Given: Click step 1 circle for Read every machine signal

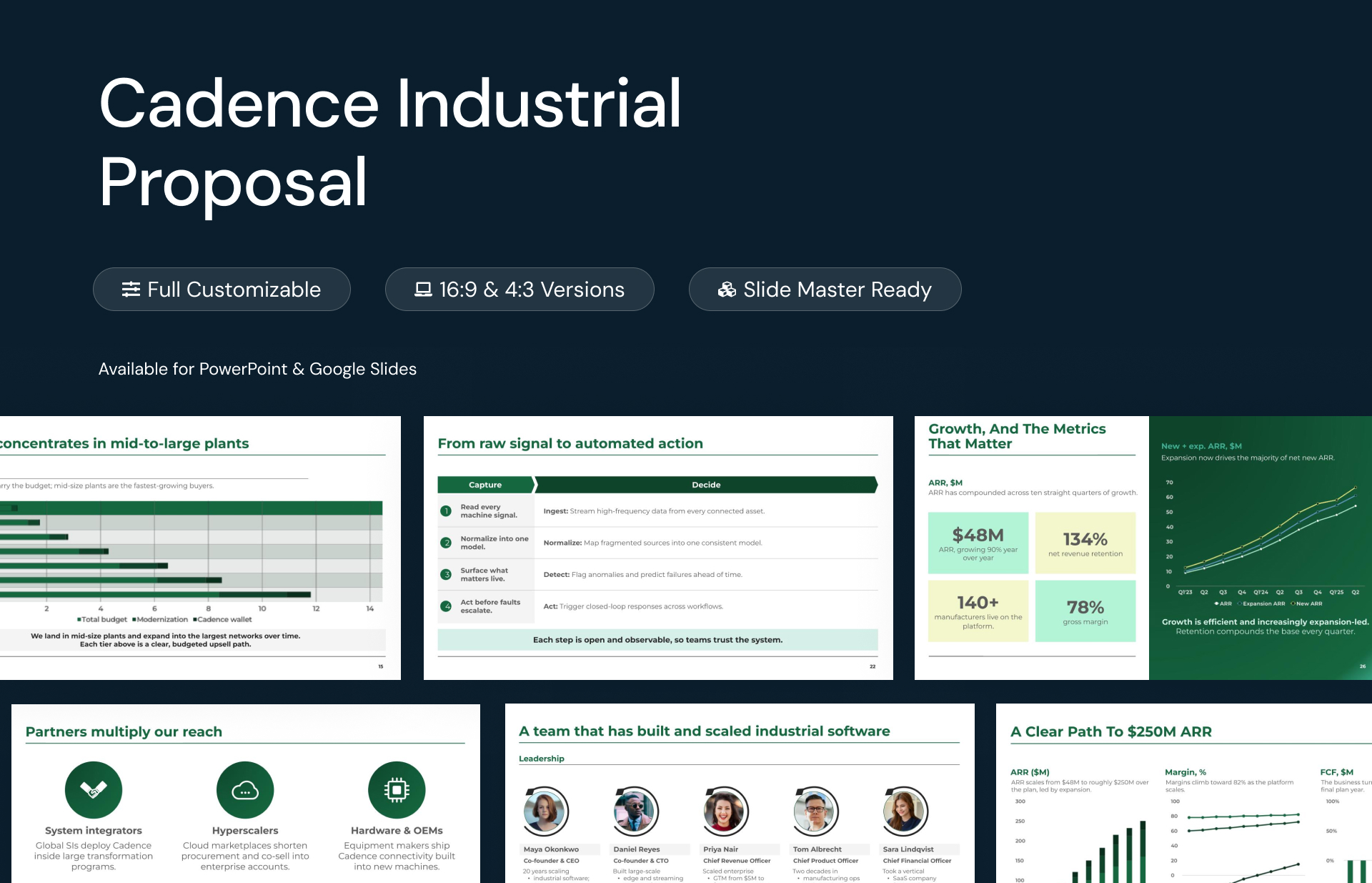Looking at the screenshot, I should pos(446,510).
